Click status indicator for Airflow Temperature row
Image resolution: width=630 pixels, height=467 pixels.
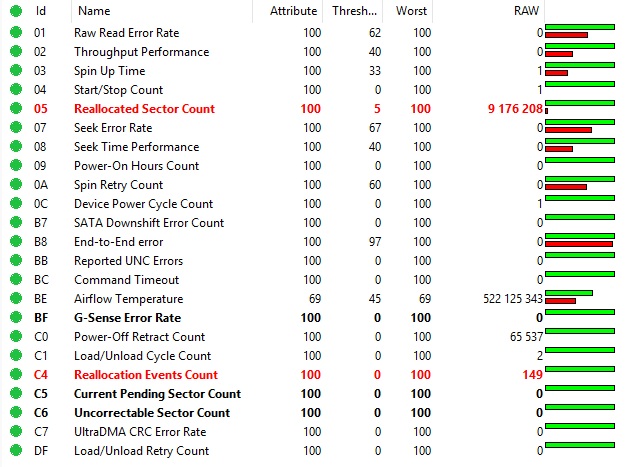click(15, 299)
